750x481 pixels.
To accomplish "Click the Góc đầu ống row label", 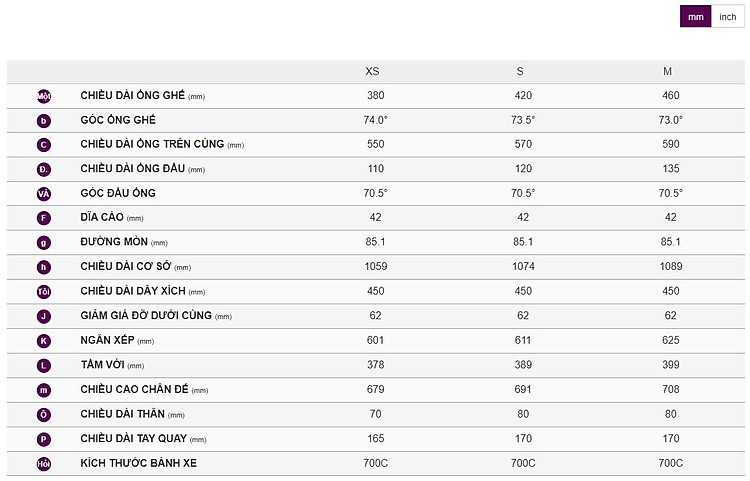I will point(118,193).
